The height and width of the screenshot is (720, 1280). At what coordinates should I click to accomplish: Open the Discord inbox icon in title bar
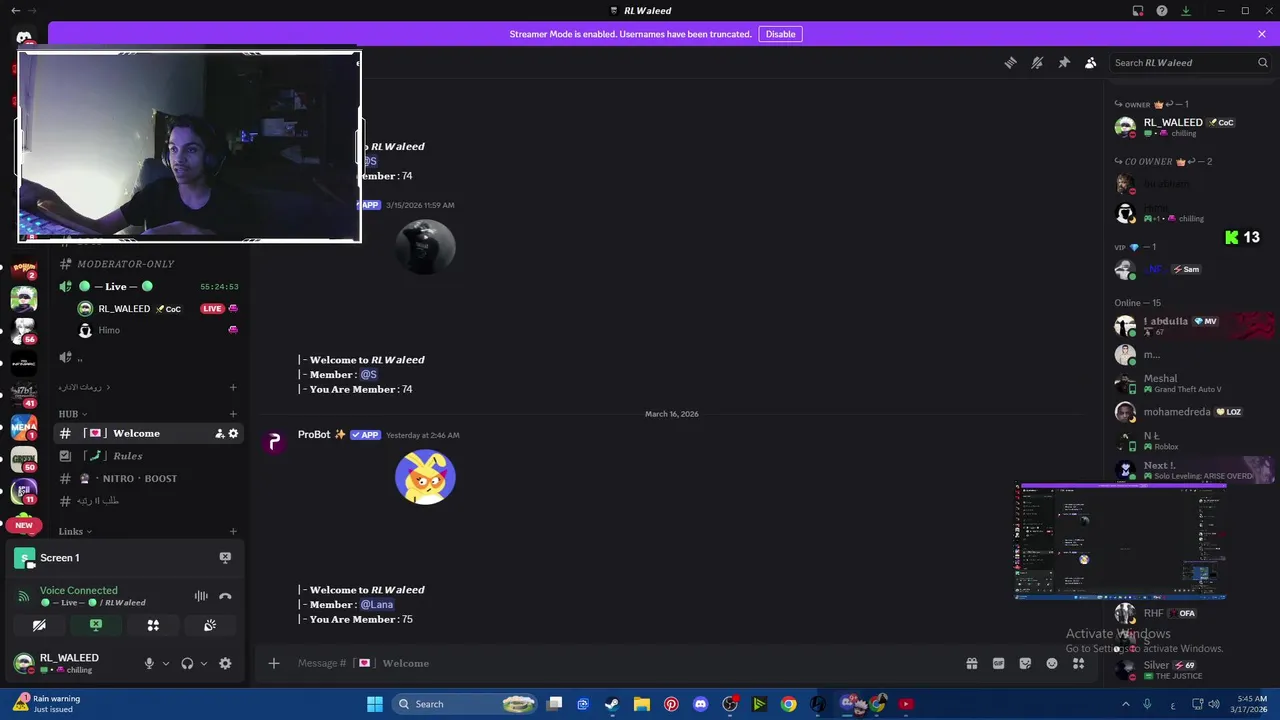tap(1138, 11)
